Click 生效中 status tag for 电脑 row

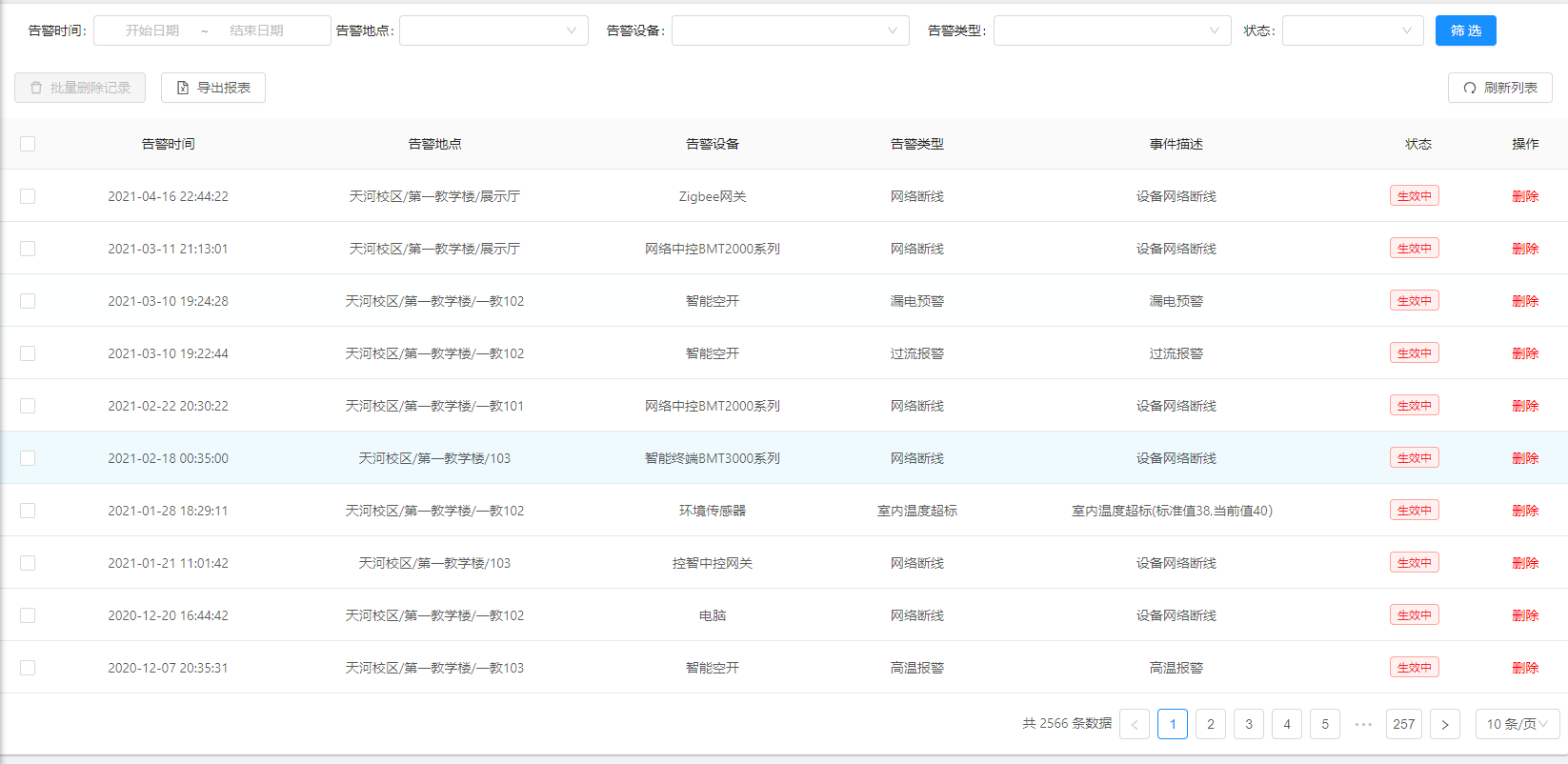pyautogui.click(x=1415, y=615)
